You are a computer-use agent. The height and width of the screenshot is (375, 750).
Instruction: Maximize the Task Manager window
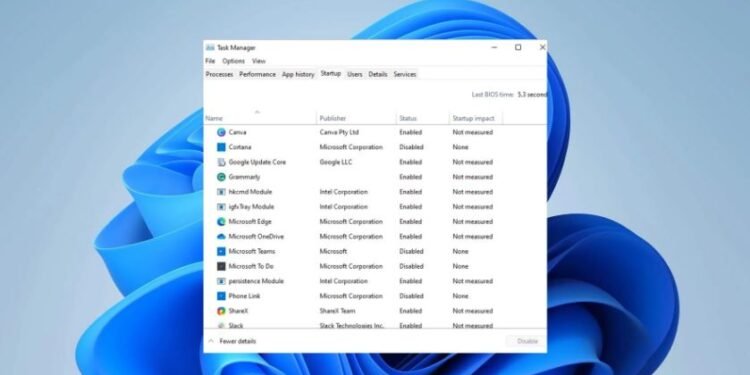point(518,47)
